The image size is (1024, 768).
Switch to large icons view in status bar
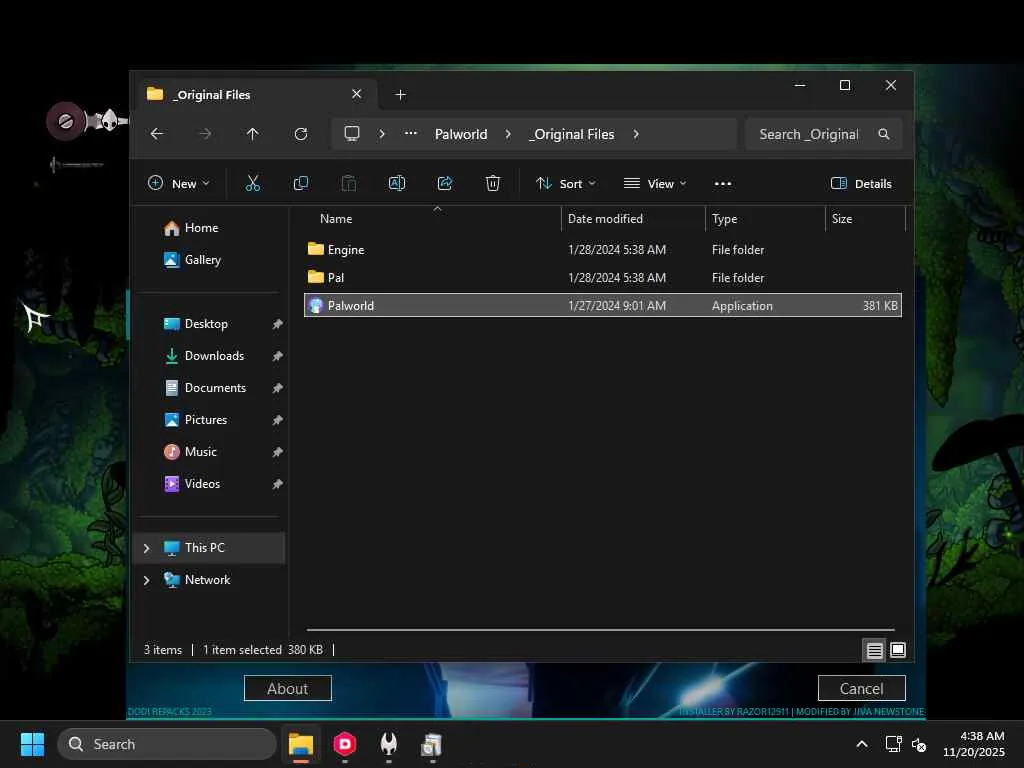click(898, 650)
